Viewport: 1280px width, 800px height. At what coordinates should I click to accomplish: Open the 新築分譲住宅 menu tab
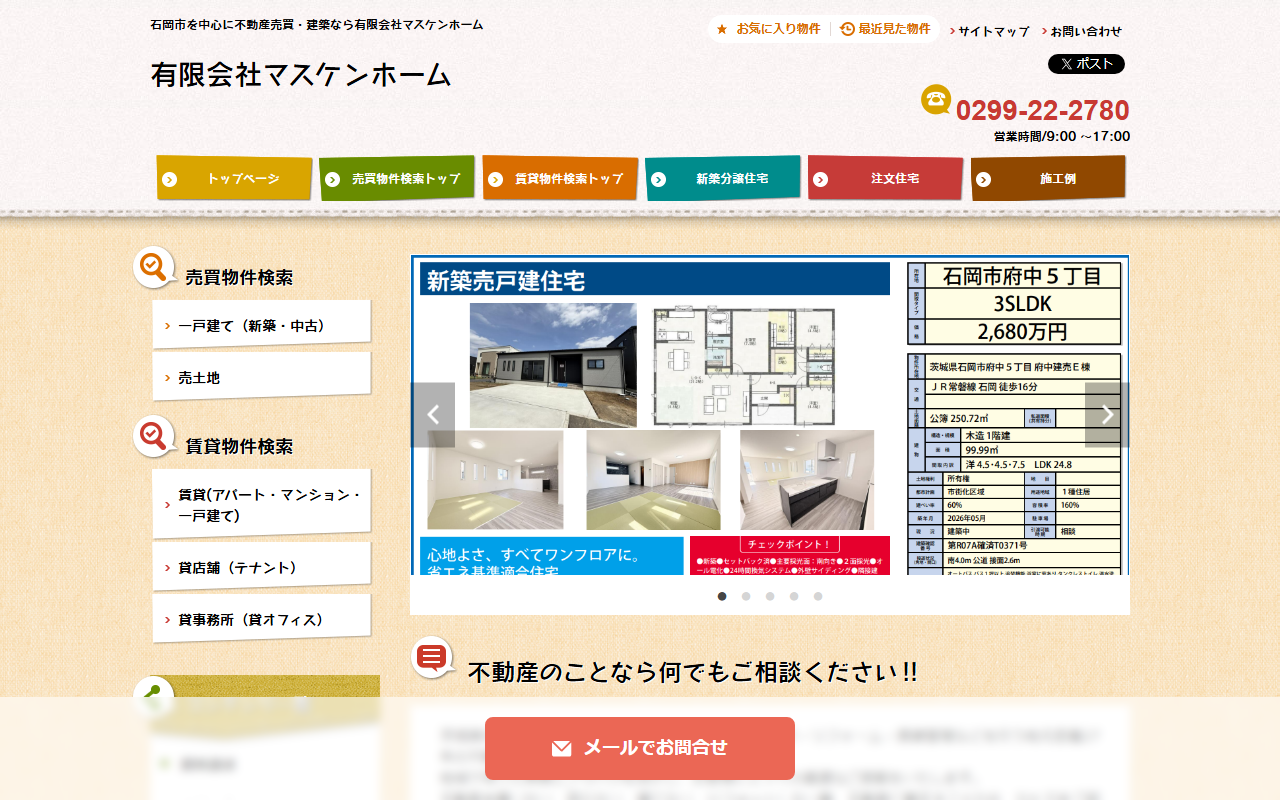pyautogui.click(x=723, y=178)
